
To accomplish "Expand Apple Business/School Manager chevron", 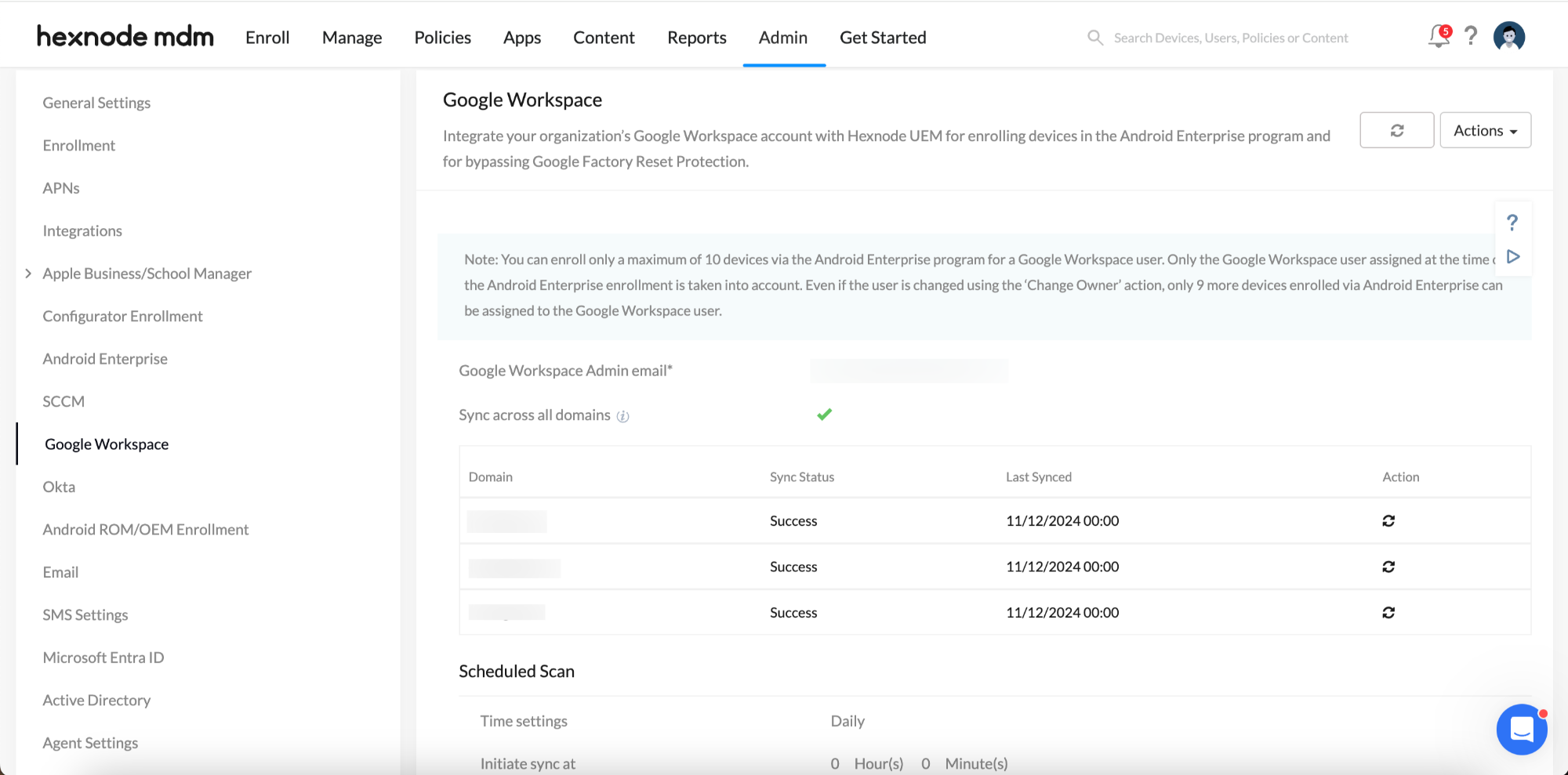I will [28, 273].
